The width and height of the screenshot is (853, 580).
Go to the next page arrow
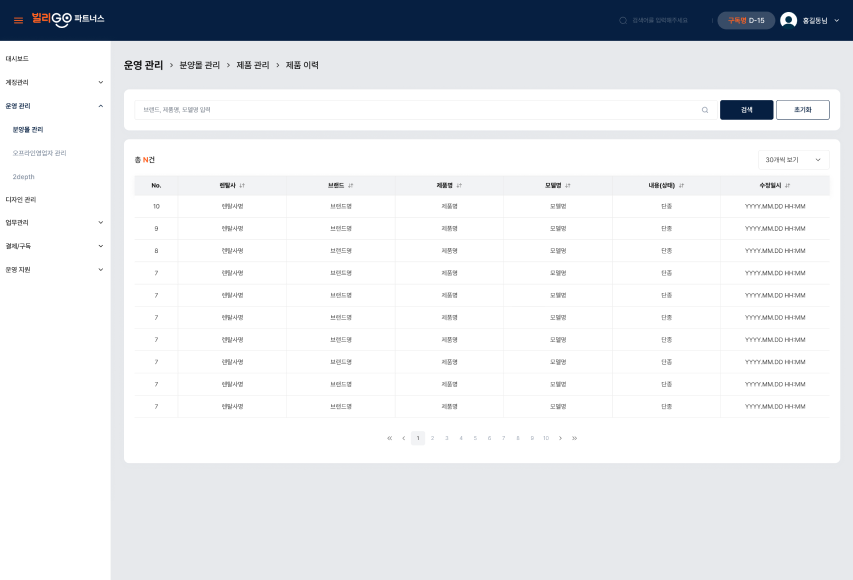(560, 438)
